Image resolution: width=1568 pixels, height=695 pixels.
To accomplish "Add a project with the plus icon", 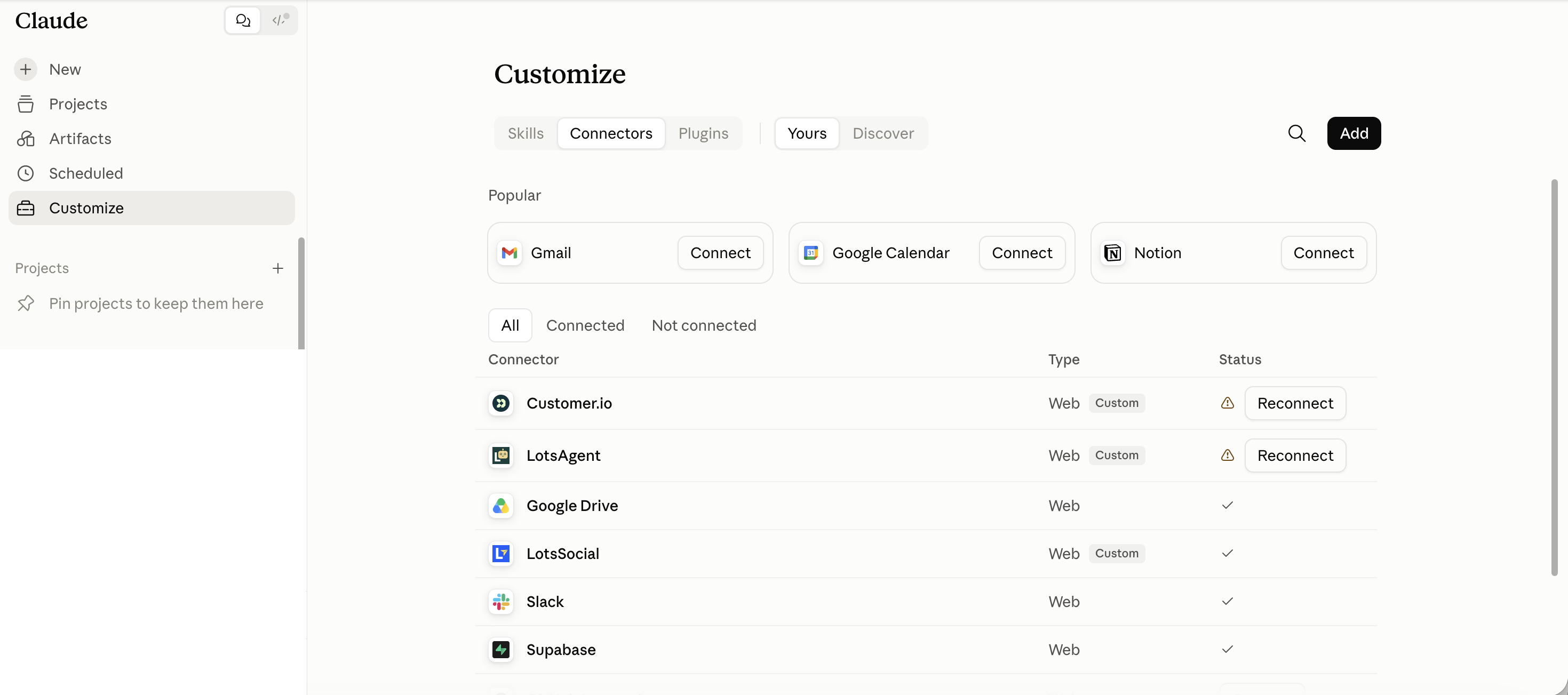I will click(277, 268).
